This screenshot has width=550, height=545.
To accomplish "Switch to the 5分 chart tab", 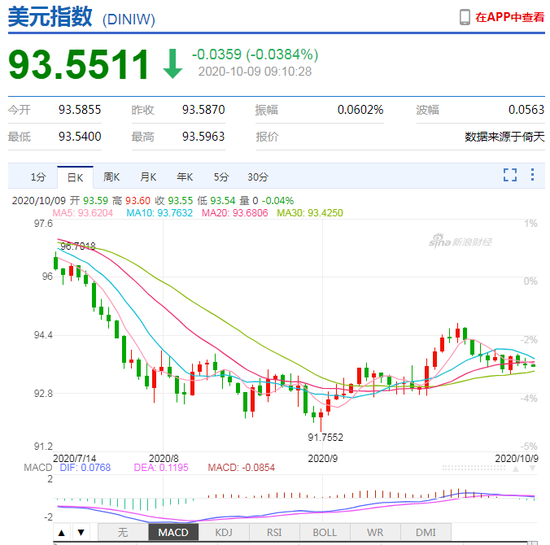I will point(221,177).
